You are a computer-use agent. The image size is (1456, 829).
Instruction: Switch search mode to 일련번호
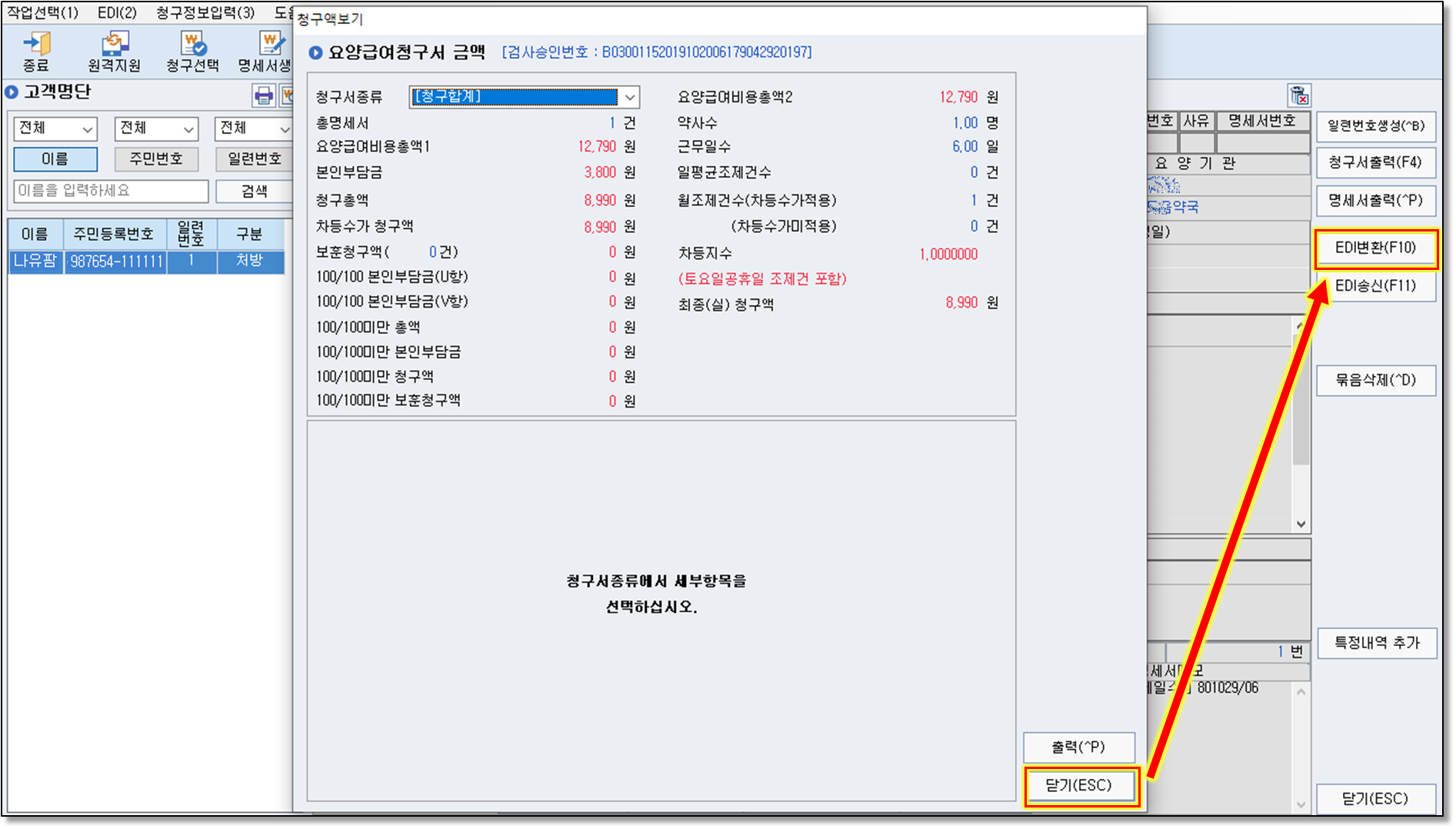[x=254, y=159]
